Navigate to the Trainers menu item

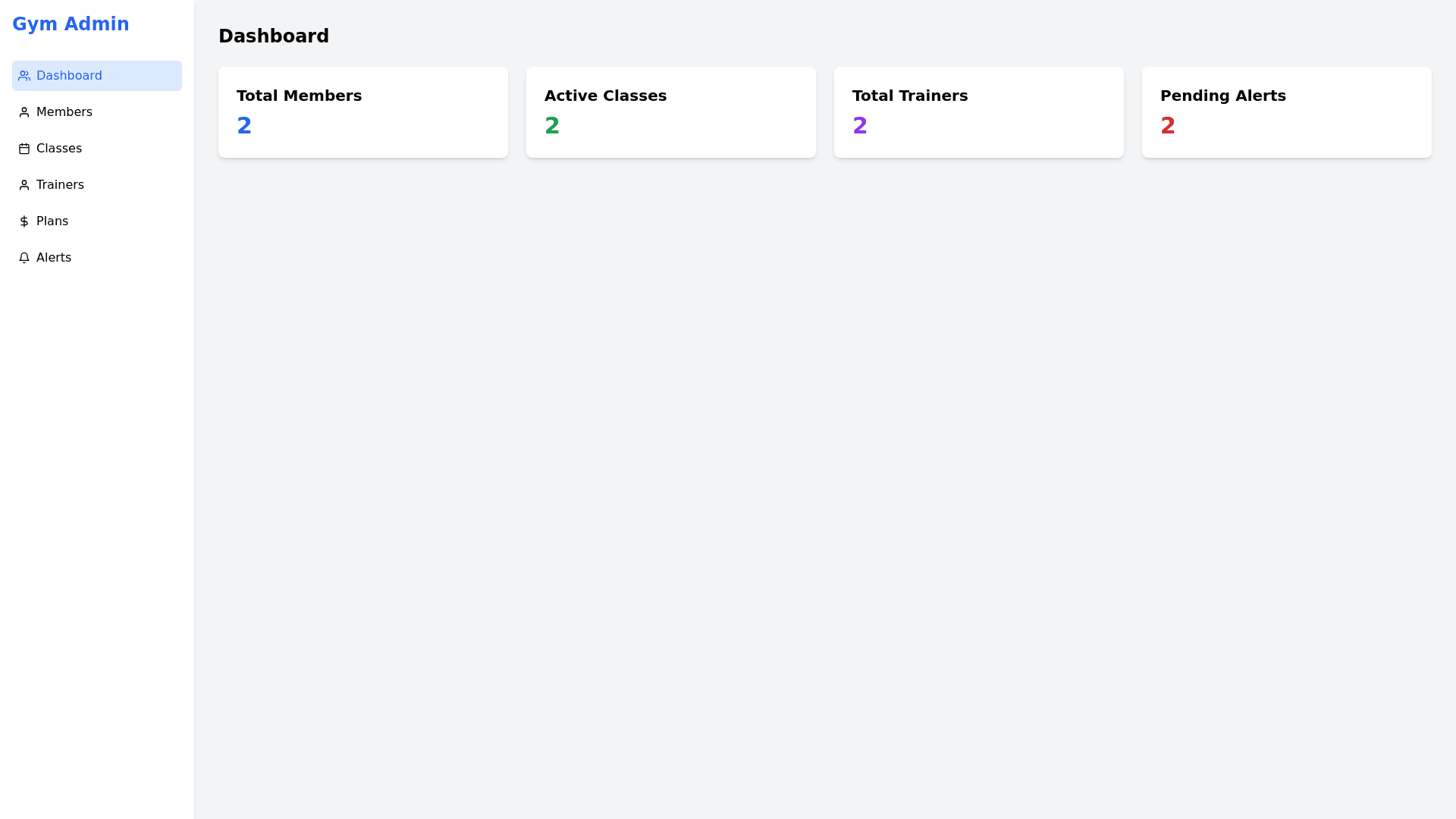tap(60, 185)
